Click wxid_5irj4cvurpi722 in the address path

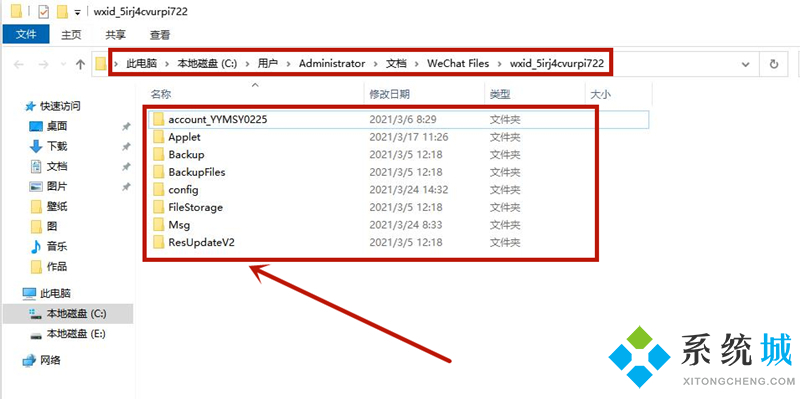pyautogui.click(x=557, y=64)
